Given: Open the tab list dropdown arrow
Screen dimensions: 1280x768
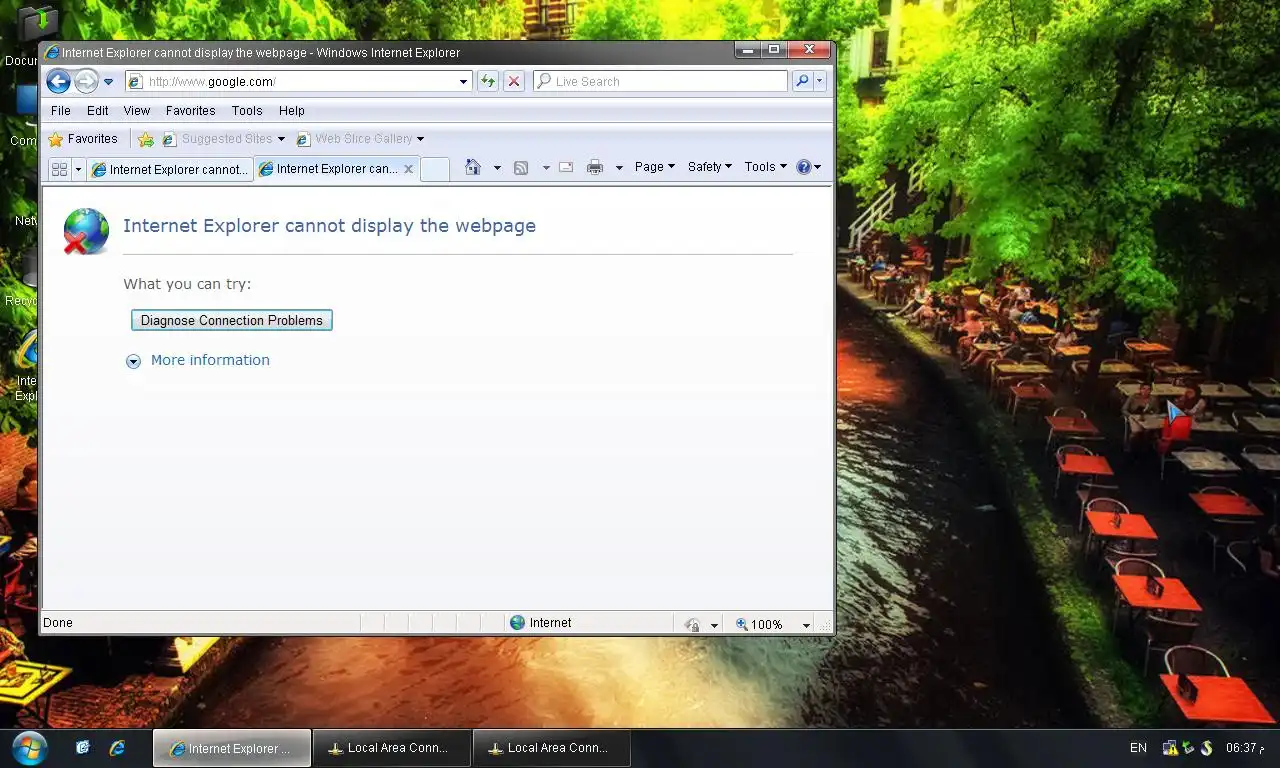Looking at the screenshot, I should click(78, 169).
